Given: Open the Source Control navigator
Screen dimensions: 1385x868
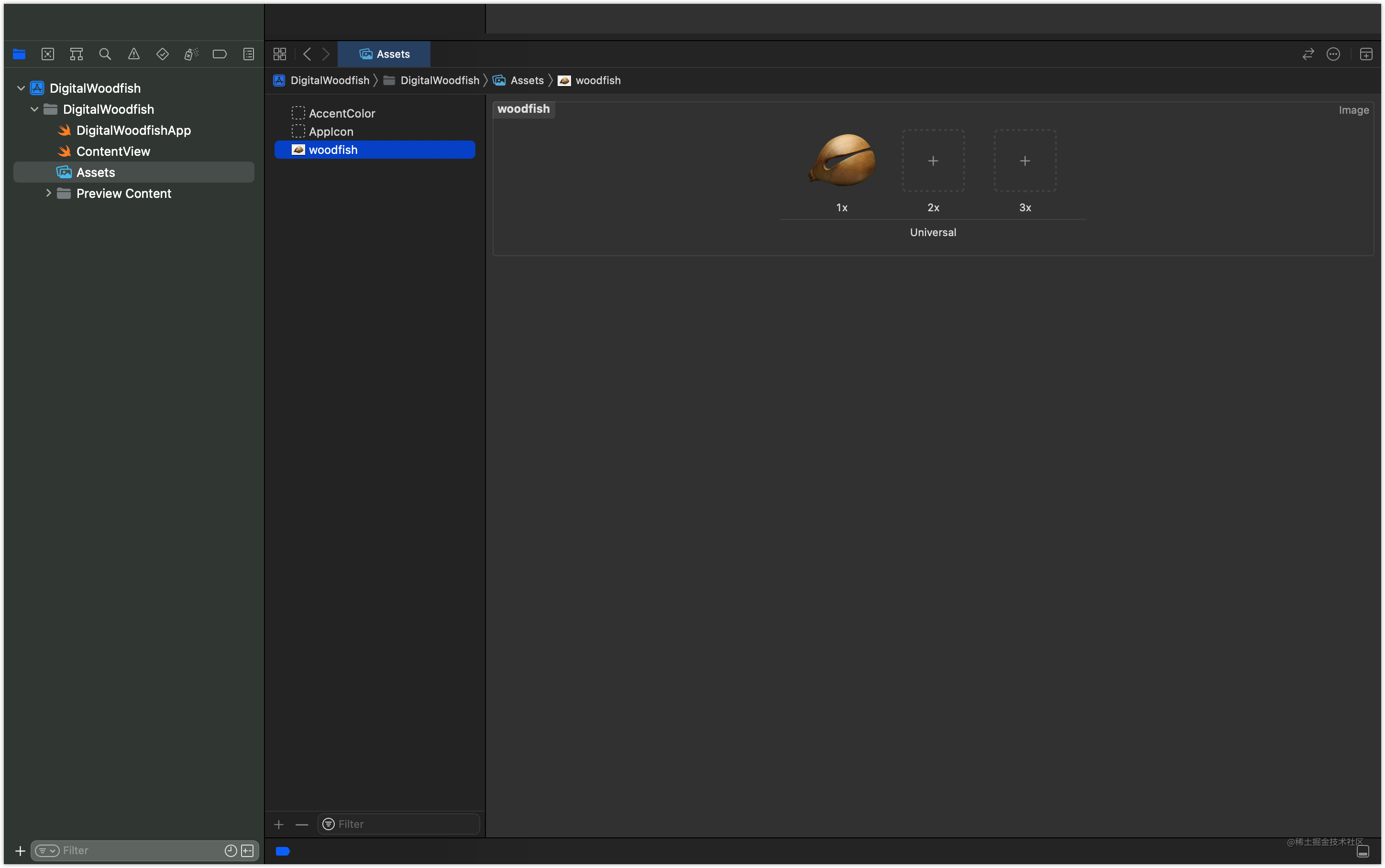Looking at the screenshot, I should pyautogui.click(x=48, y=54).
